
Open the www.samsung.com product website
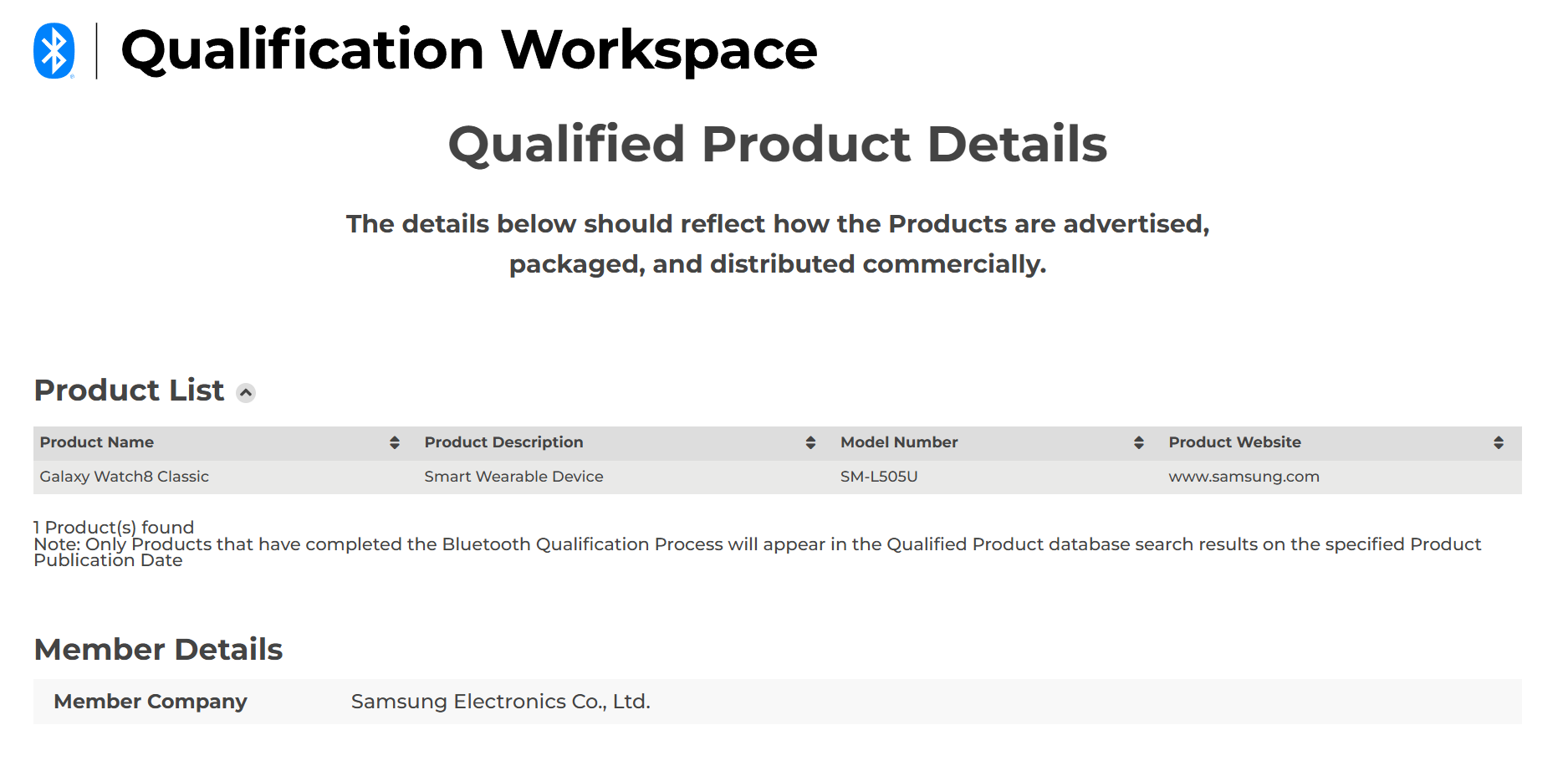pos(1244,477)
